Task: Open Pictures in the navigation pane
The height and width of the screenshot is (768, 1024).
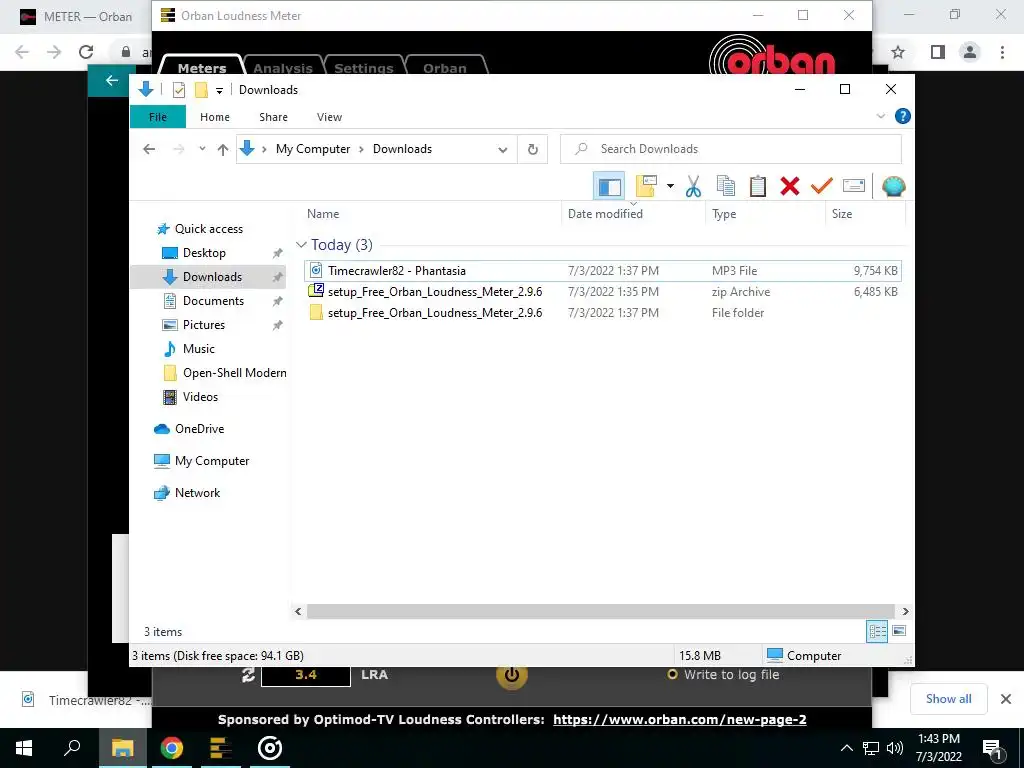Action: 204,325
